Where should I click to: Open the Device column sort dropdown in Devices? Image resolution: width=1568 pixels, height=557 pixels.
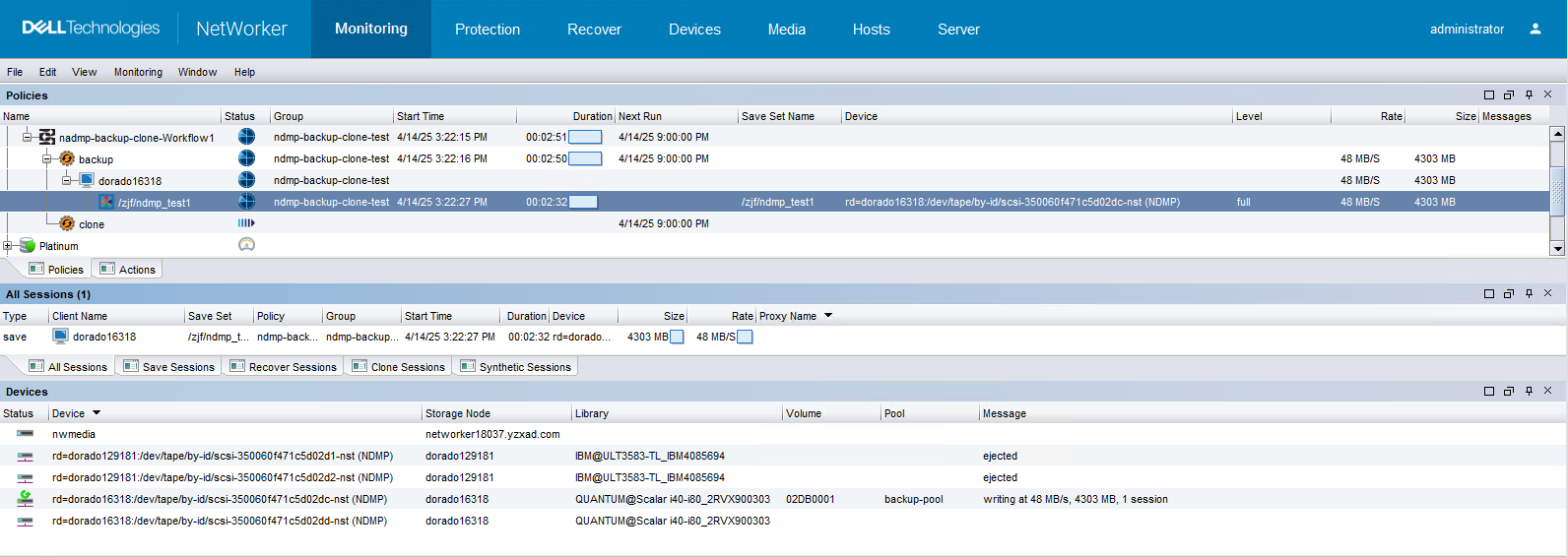click(x=97, y=413)
